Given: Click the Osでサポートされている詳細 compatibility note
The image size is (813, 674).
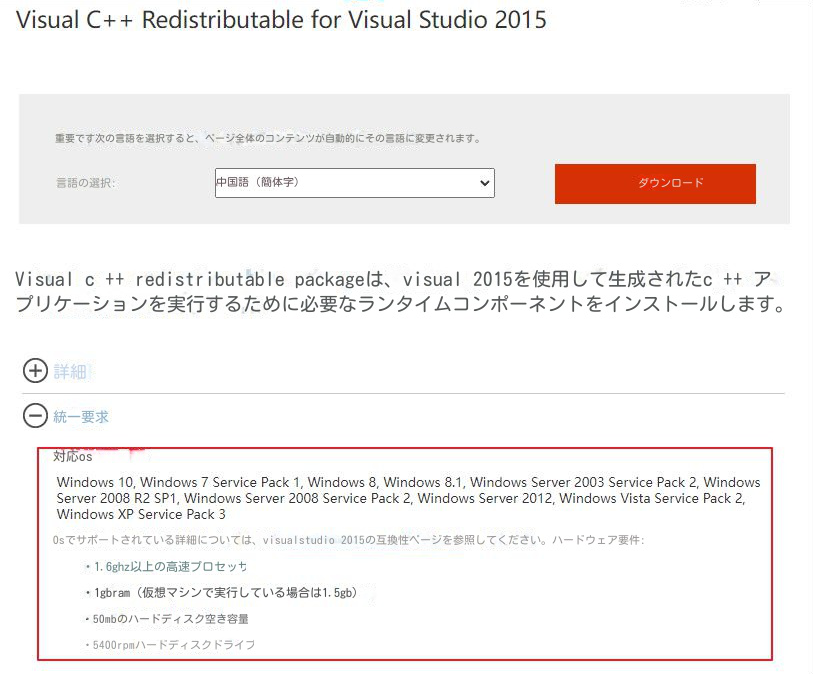Looking at the screenshot, I should (348, 540).
